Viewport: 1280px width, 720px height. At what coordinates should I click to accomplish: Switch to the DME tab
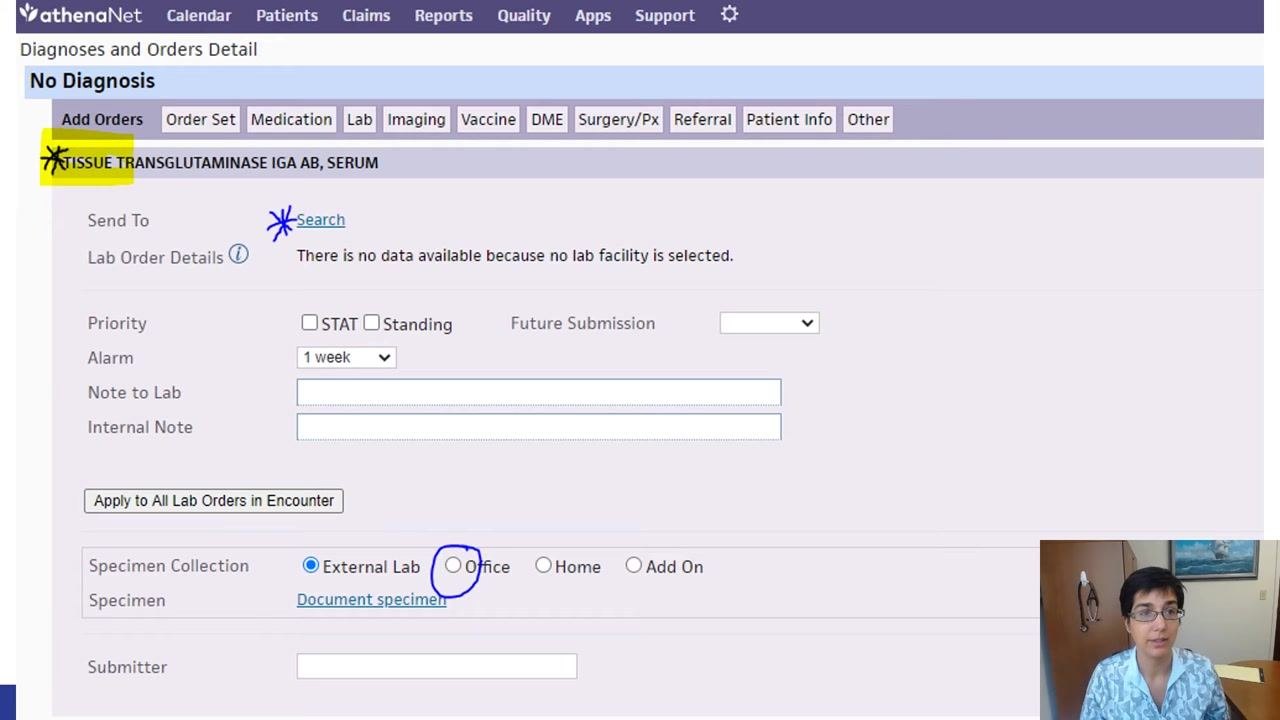tap(547, 119)
